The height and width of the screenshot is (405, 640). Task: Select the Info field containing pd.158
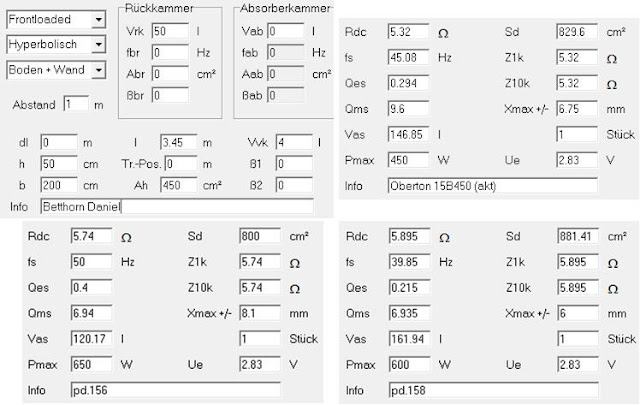click(x=494, y=390)
